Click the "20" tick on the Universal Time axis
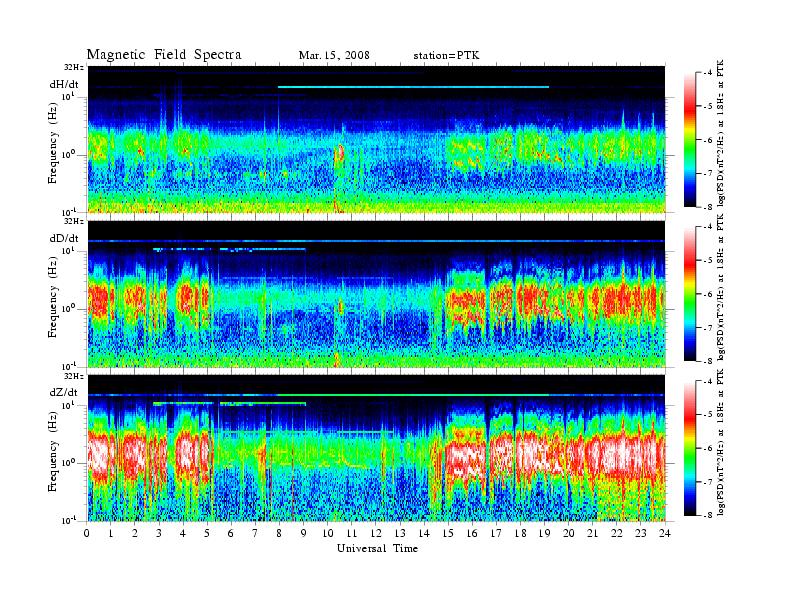 [x=568, y=534]
